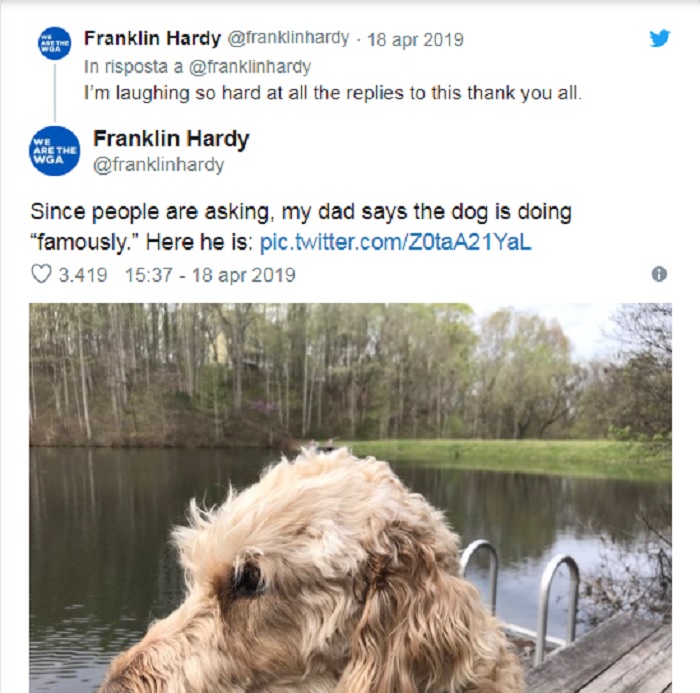Click the Twitter bird logo
Viewport: 700px width, 693px height.
(x=659, y=39)
